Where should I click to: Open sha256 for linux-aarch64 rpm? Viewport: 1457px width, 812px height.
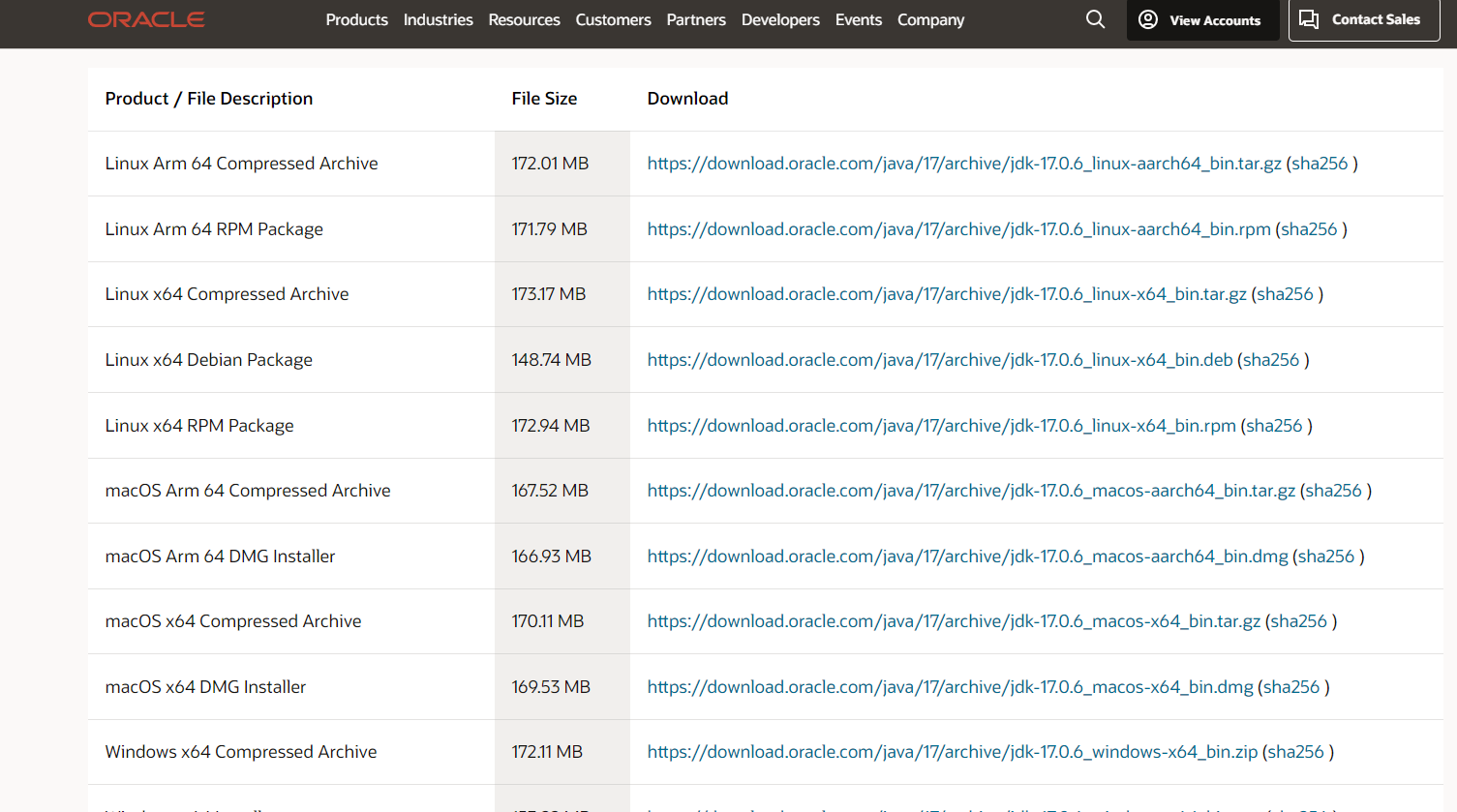(1309, 229)
